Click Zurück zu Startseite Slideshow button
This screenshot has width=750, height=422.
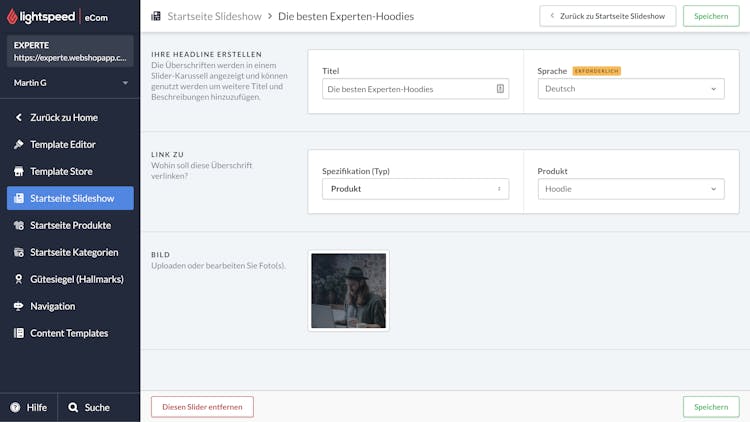(607, 16)
